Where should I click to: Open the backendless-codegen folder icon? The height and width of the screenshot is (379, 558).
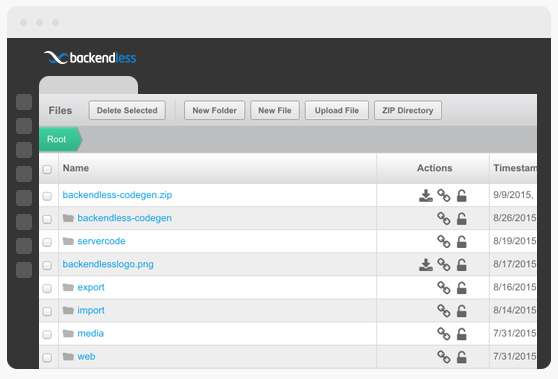coord(68,218)
